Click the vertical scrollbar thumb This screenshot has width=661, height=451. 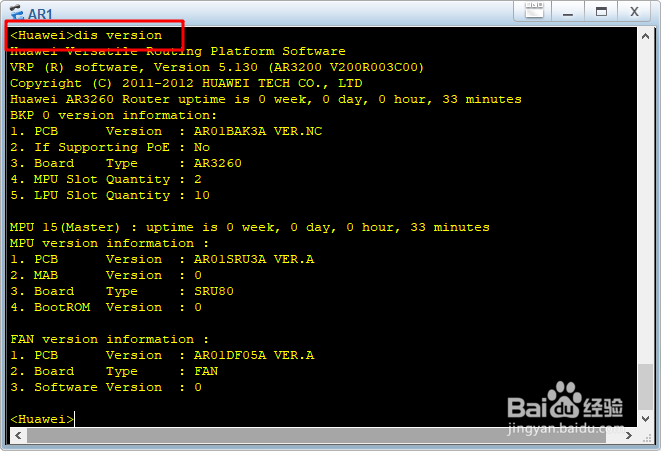click(645, 387)
